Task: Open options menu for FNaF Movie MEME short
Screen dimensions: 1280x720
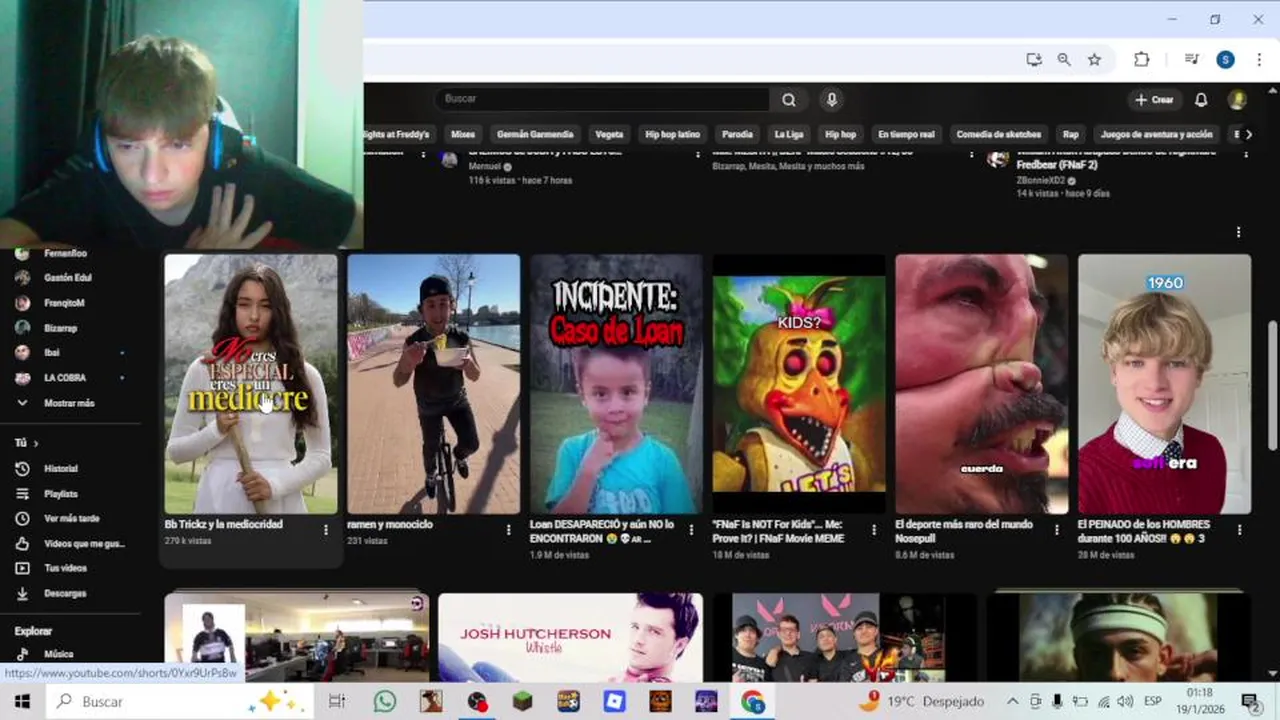Action: [x=873, y=530]
